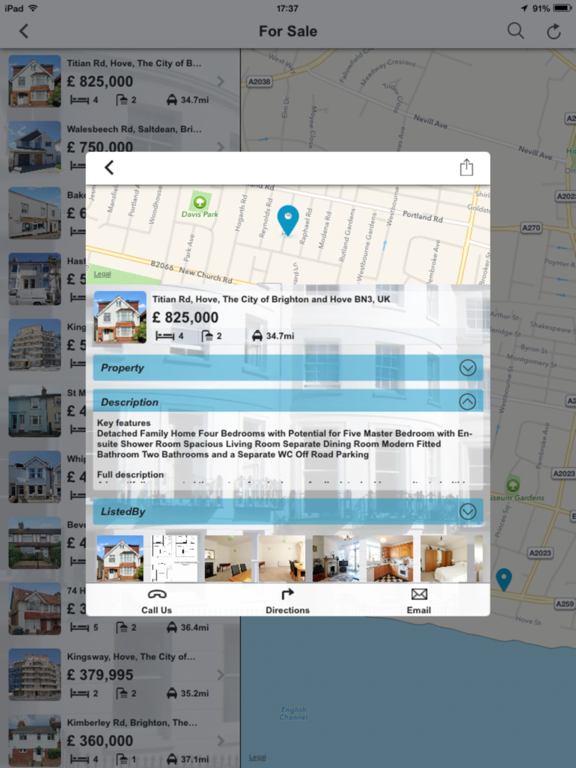This screenshot has height=768, width=576.
Task: Tap the £825,000 price in the popup
Action: 185,317
